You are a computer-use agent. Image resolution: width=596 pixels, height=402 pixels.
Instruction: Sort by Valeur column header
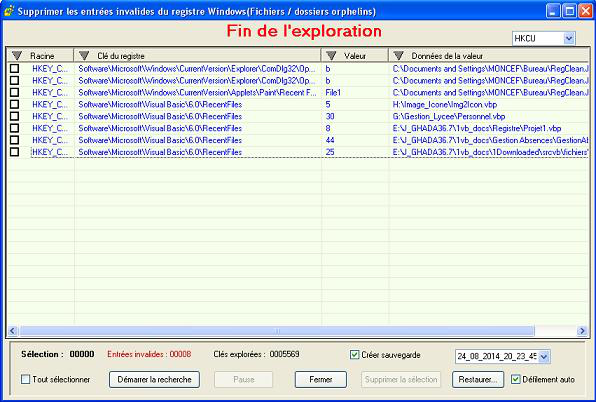click(x=355, y=56)
